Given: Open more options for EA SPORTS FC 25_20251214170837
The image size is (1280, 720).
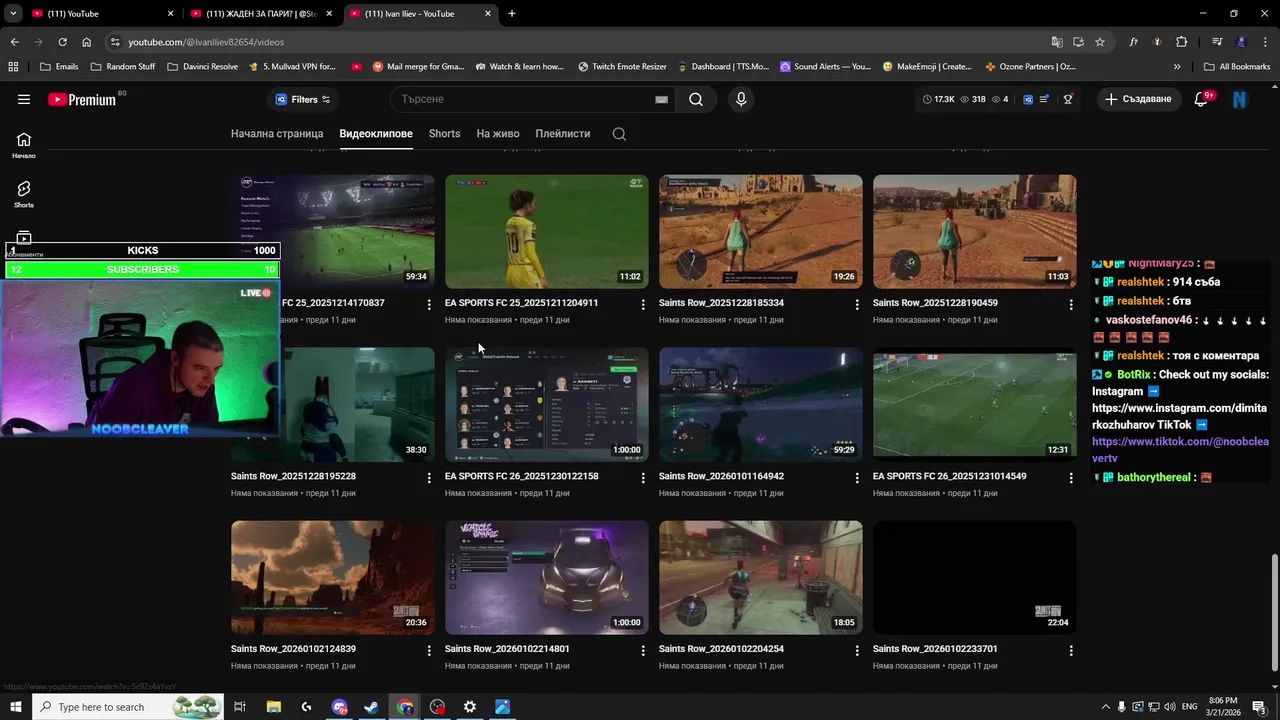Looking at the screenshot, I should (x=429, y=304).
